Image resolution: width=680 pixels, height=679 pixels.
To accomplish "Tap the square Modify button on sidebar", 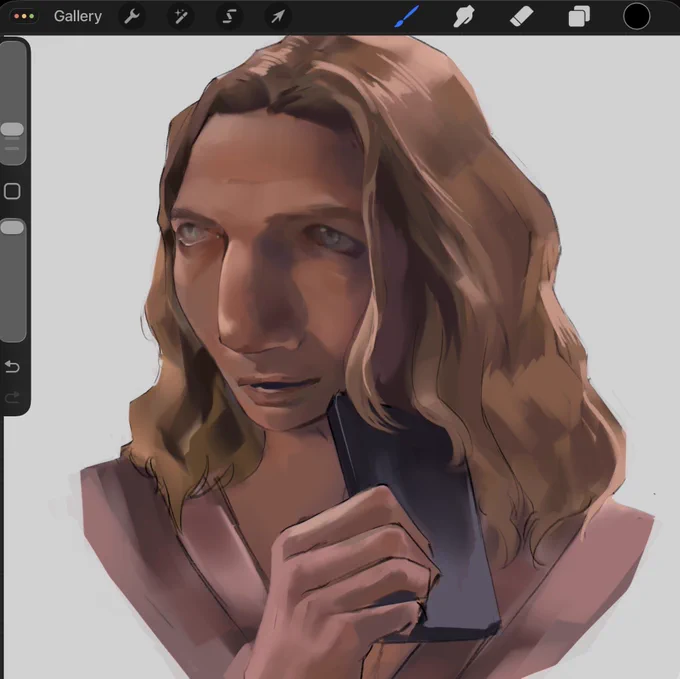I will click(12, 191).
